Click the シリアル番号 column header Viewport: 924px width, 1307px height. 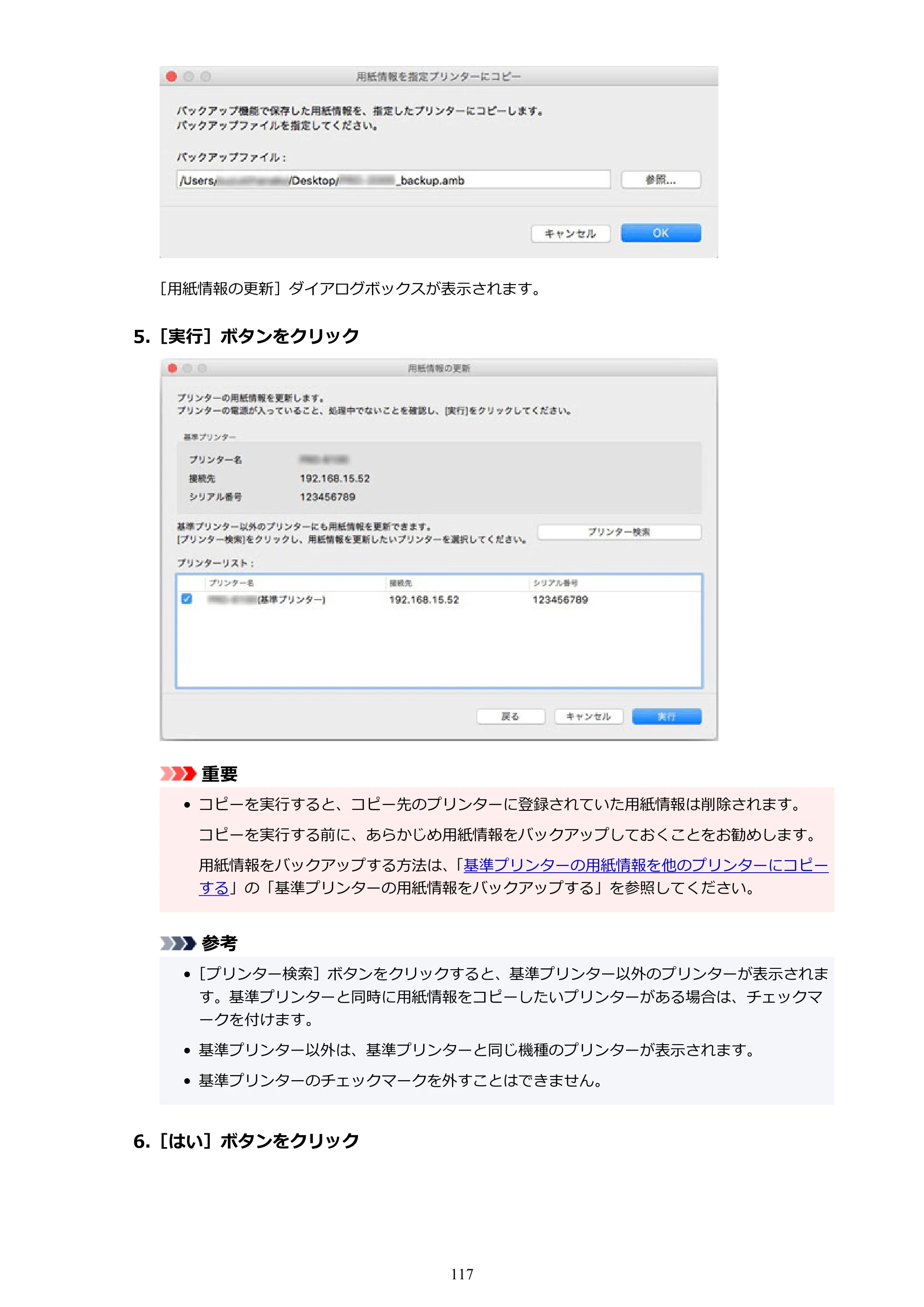pos(555,583)
